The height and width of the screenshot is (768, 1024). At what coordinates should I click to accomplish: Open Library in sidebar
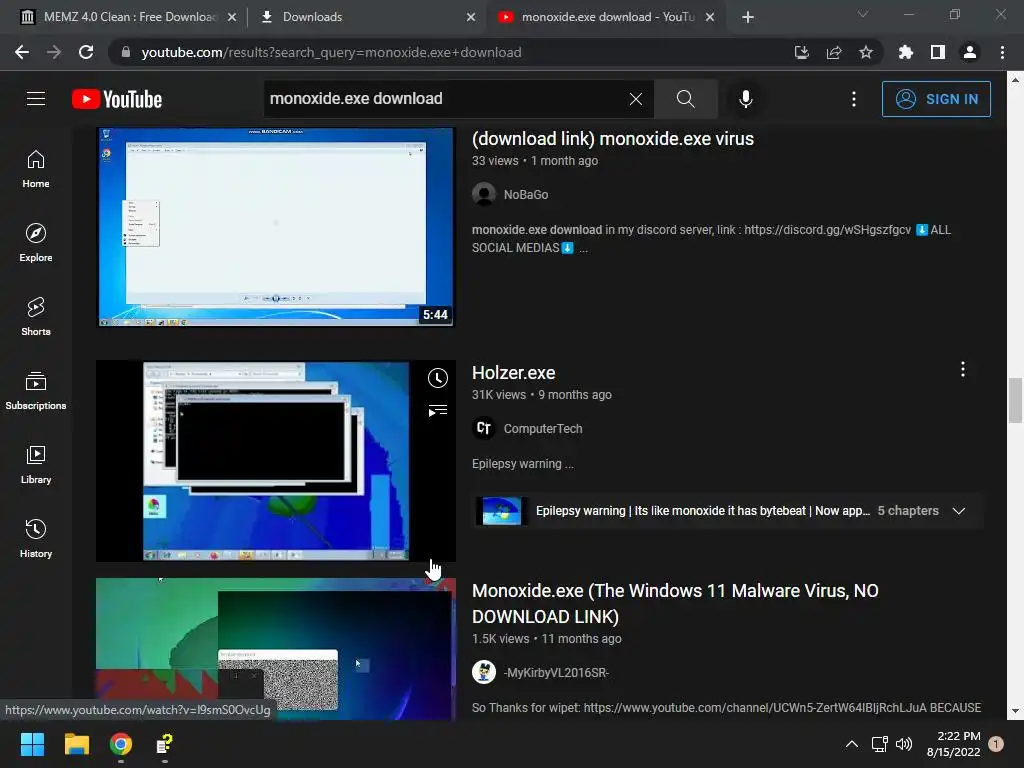36,464
